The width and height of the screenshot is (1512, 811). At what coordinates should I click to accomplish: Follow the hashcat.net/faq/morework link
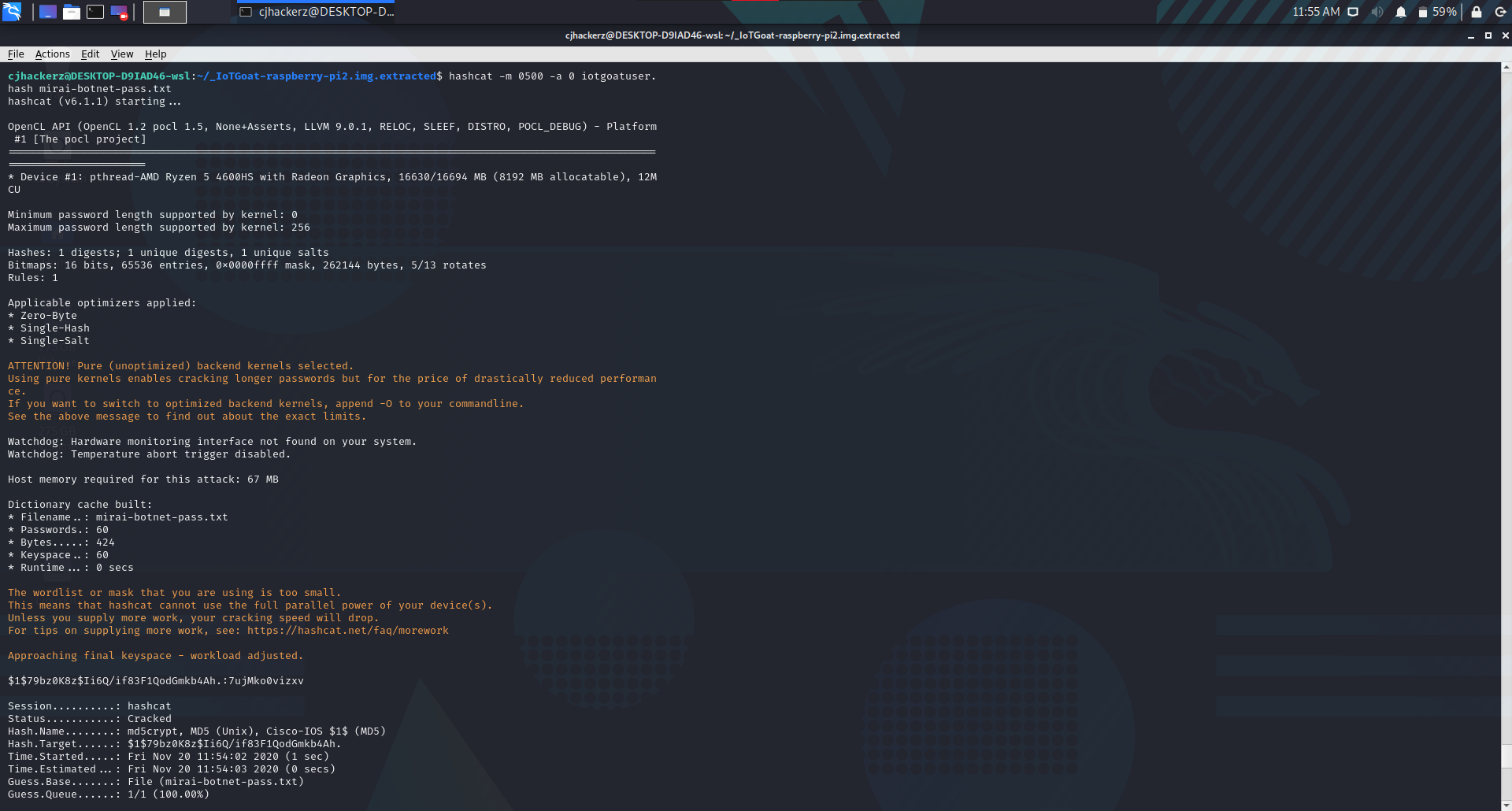349,630
